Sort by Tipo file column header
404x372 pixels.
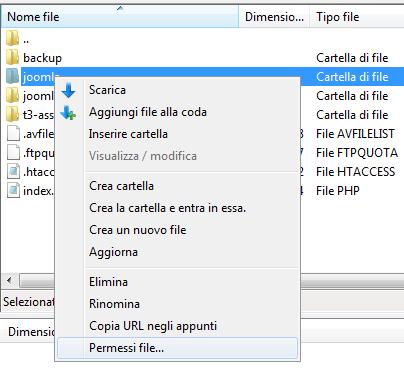[x=357, y=17]
